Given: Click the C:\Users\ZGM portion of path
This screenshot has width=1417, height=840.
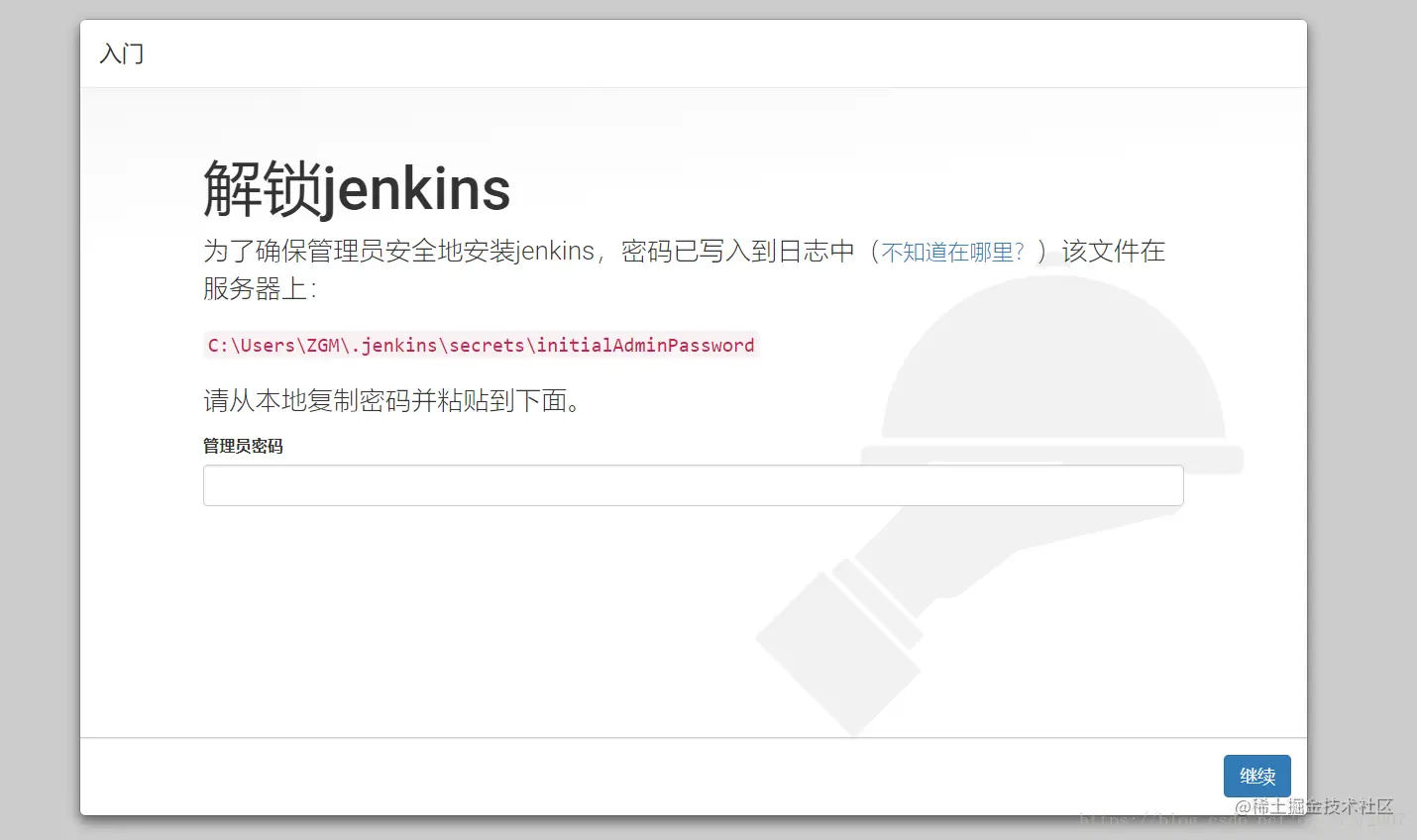Looking at the screenshot, I should 274,345.
